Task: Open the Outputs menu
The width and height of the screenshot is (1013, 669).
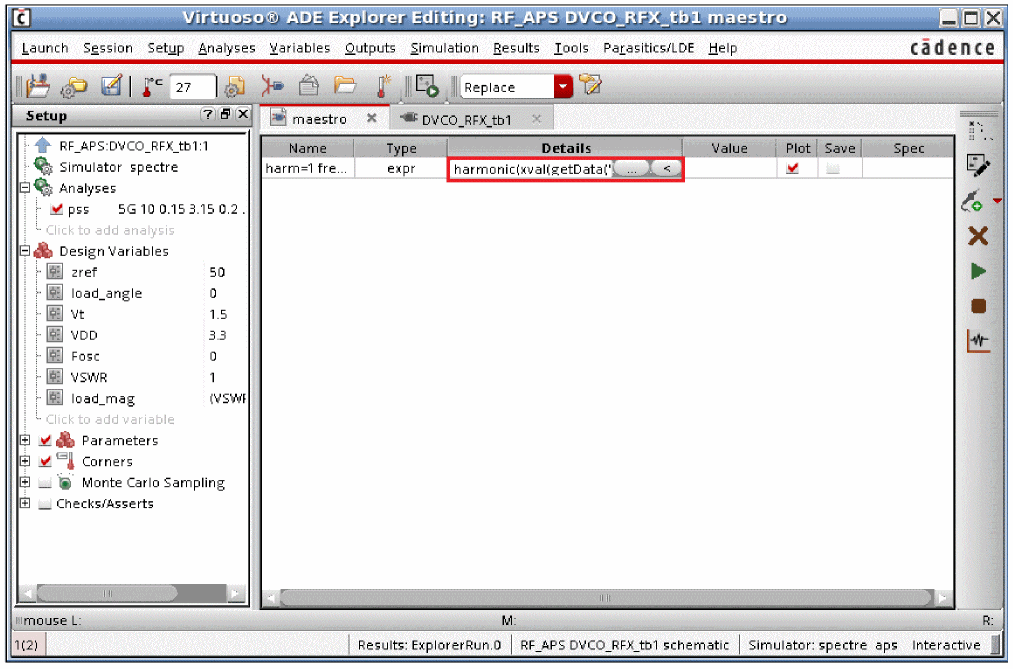Action: pos(370,48)
